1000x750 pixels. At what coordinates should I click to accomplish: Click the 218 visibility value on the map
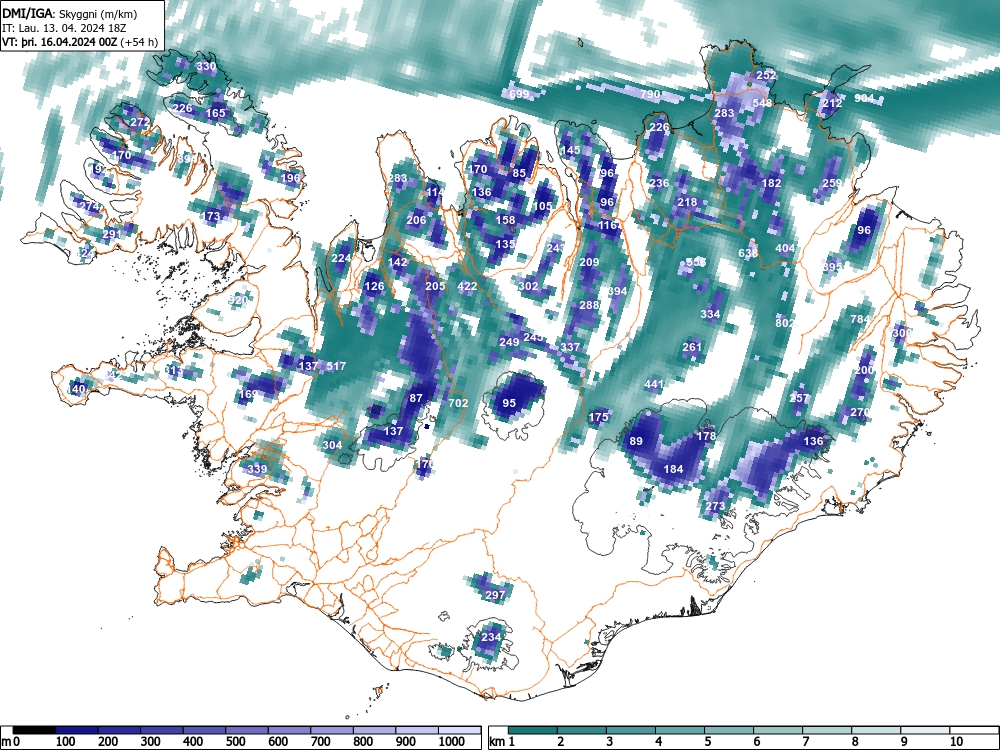tap(687, 202)
